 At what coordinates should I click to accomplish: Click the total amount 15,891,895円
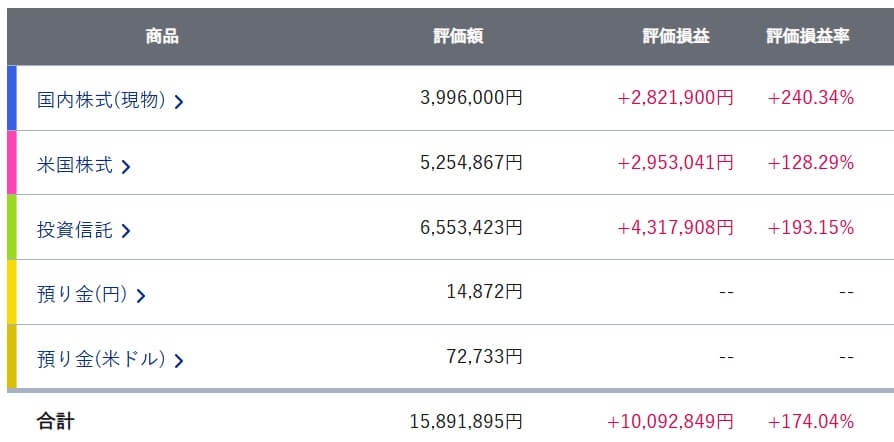466,421
